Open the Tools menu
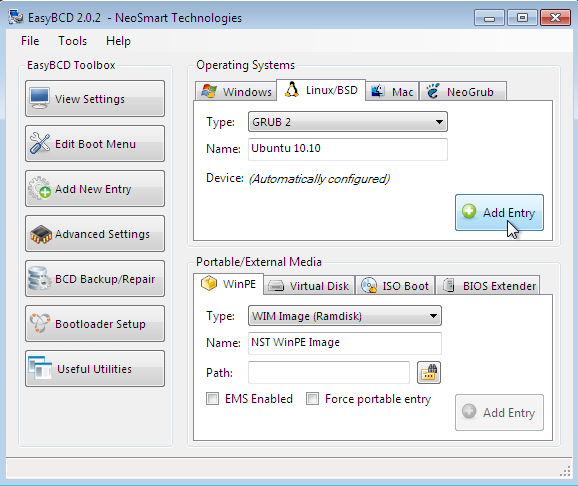The image size is (578, 486). tap(73, 41)
